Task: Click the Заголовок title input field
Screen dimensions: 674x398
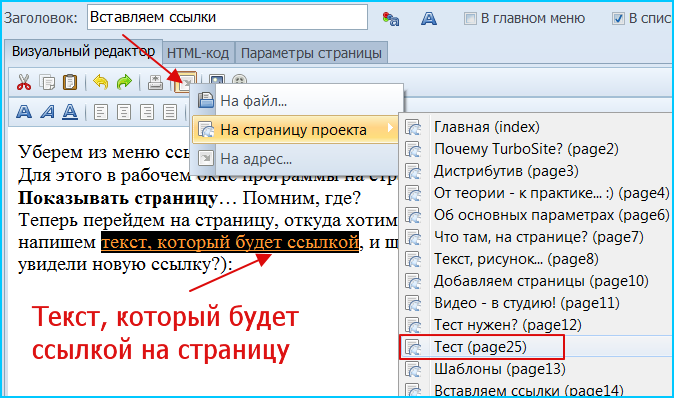Action: (x=227, y=17)
